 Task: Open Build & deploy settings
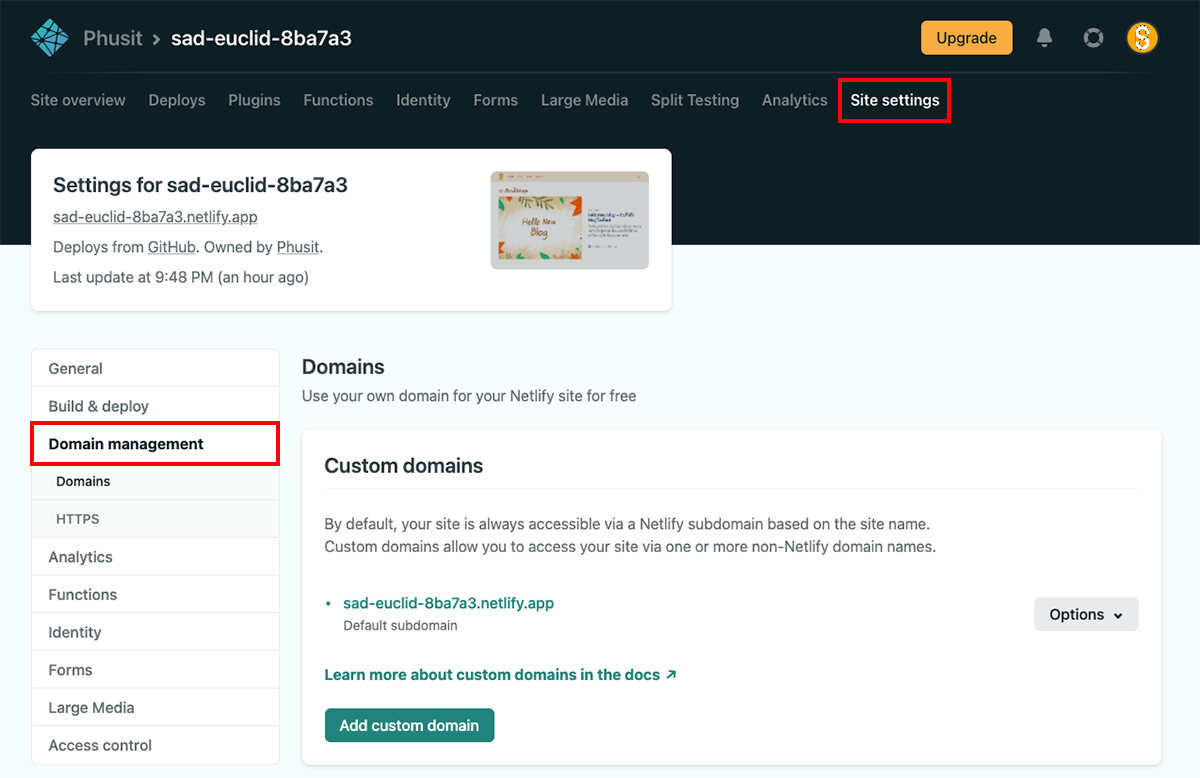pos(155,406)
